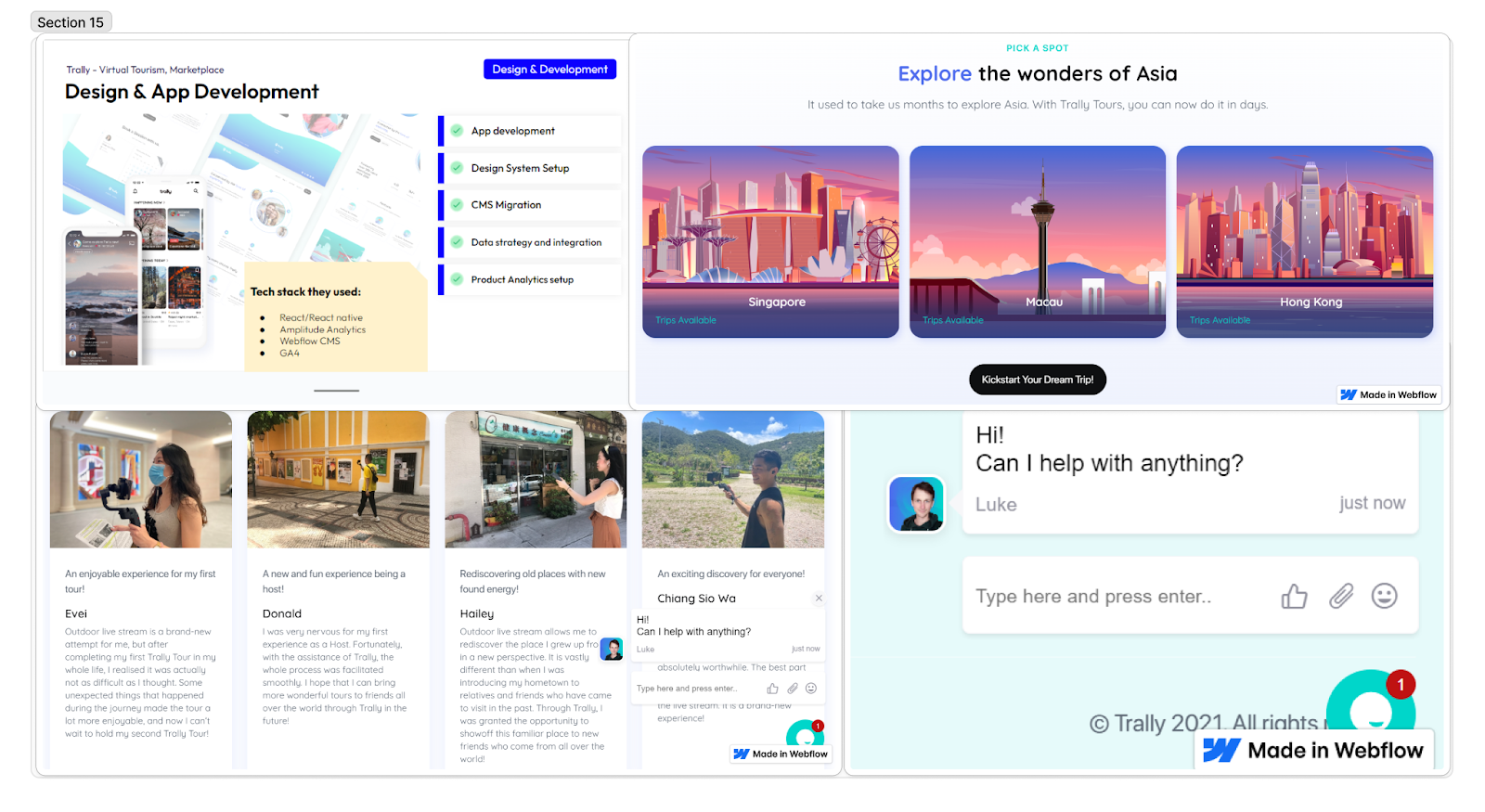Click the paperclip icon in the small chat popup
Screen dimensions: 1485x812
[793, 689]
